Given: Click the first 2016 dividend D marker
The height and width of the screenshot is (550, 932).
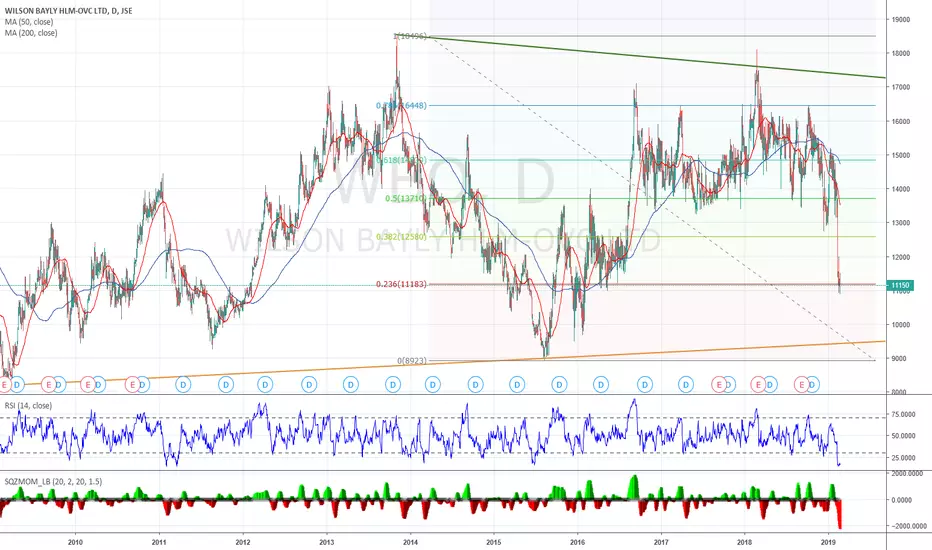Looking at the screenshot, I should (602, 385).
